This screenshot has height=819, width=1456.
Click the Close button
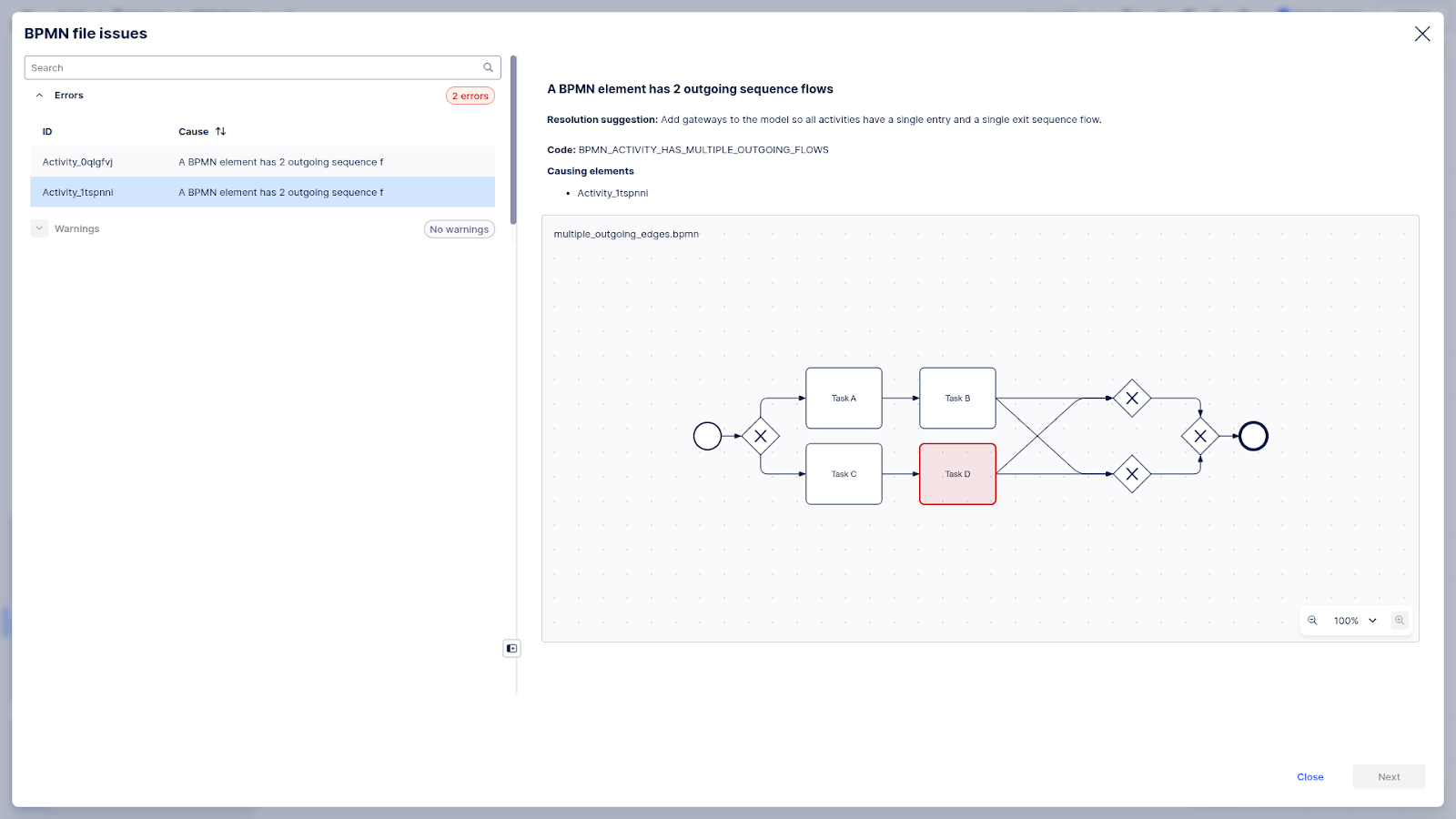(1309, 777)
